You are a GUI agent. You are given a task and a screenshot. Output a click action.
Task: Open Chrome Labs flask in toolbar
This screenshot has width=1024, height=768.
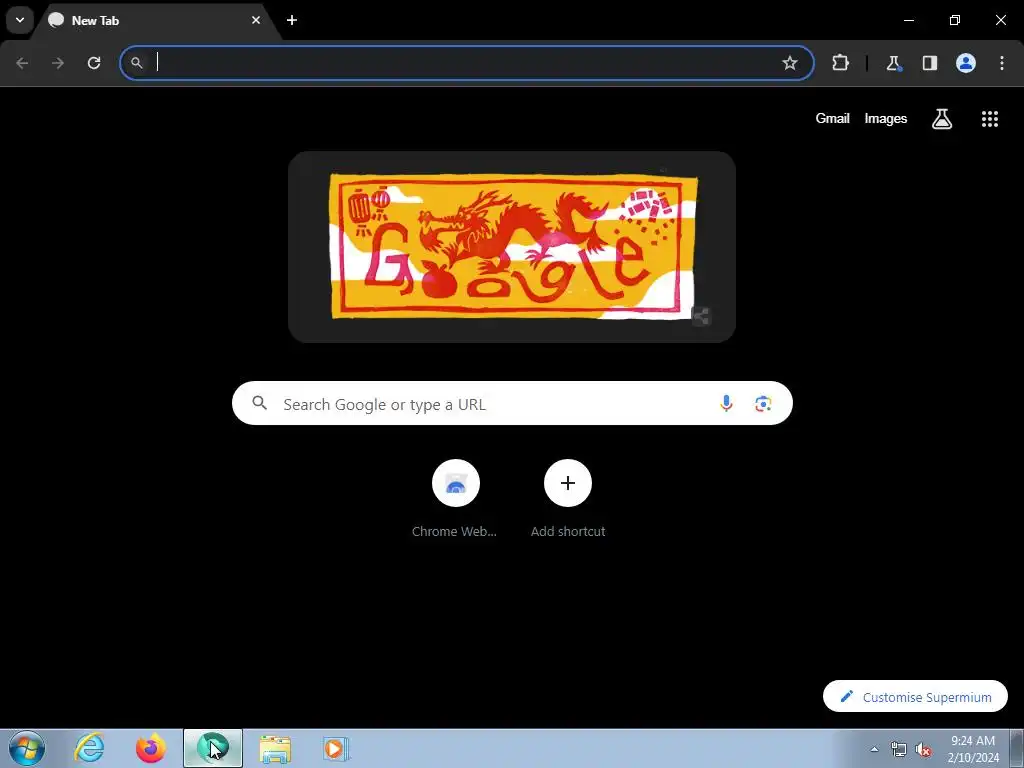[893, 63]
